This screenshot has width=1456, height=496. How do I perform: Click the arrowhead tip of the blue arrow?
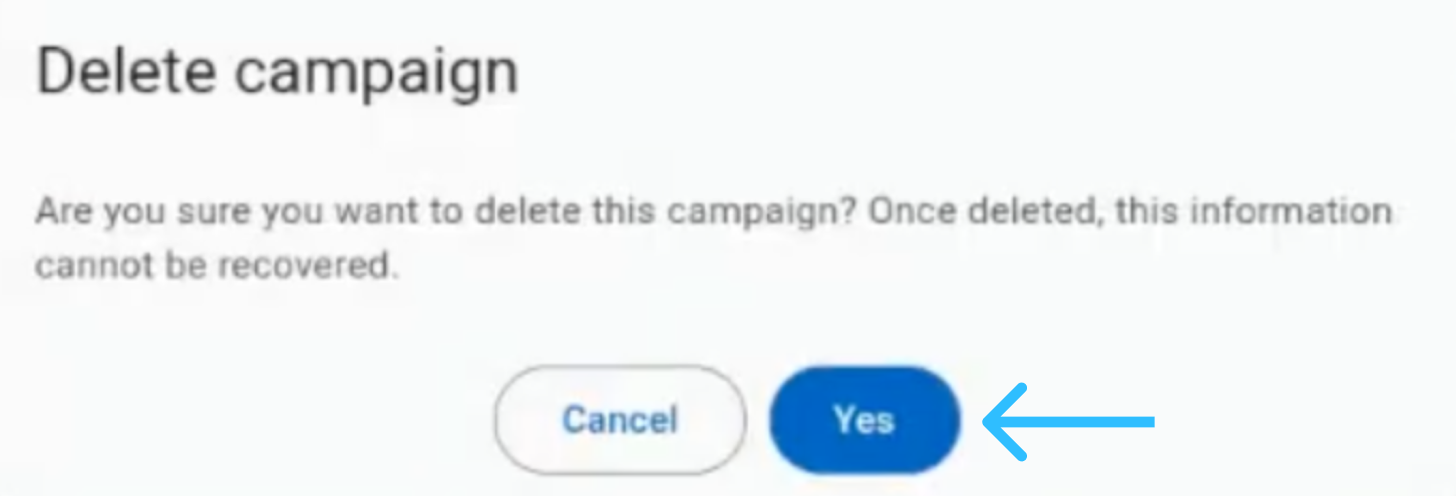click(990, 421)
